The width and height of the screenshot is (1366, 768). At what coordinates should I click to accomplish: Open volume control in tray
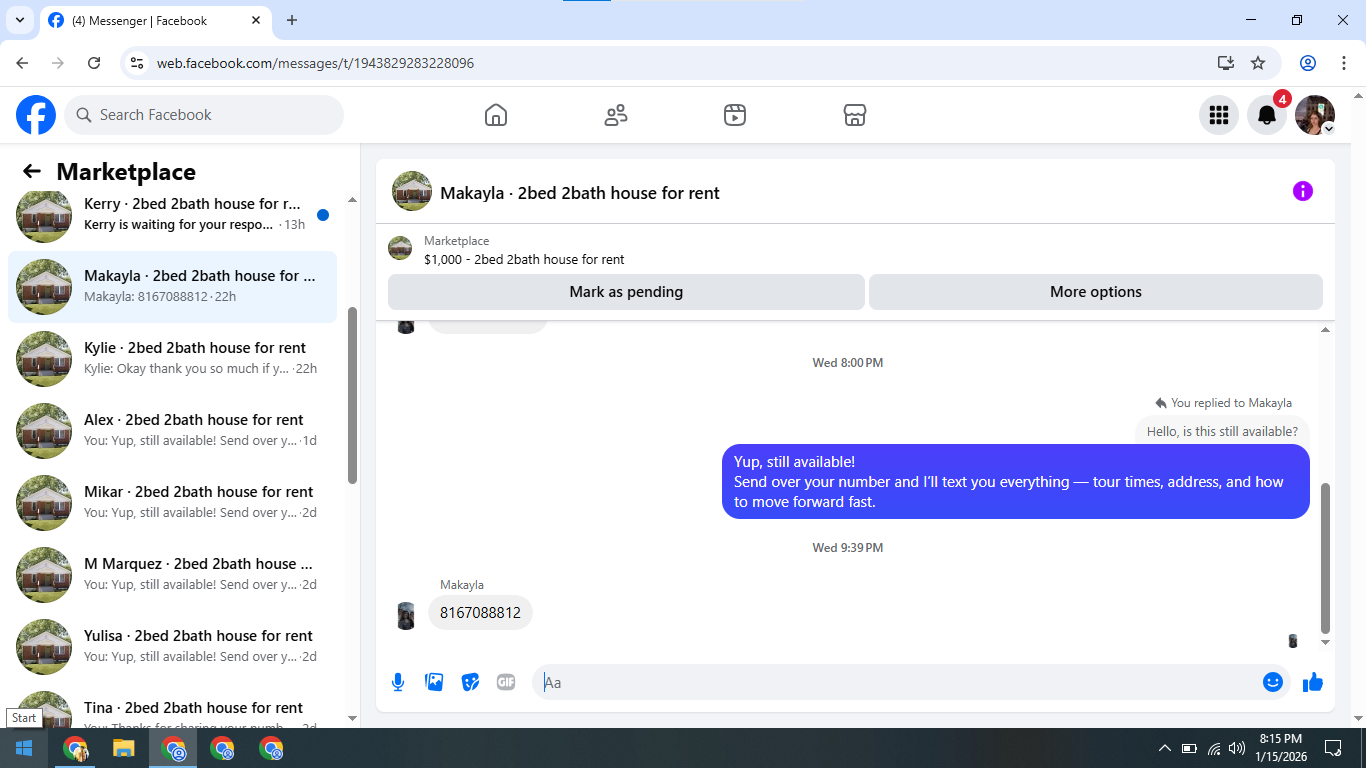(1237, 748)
